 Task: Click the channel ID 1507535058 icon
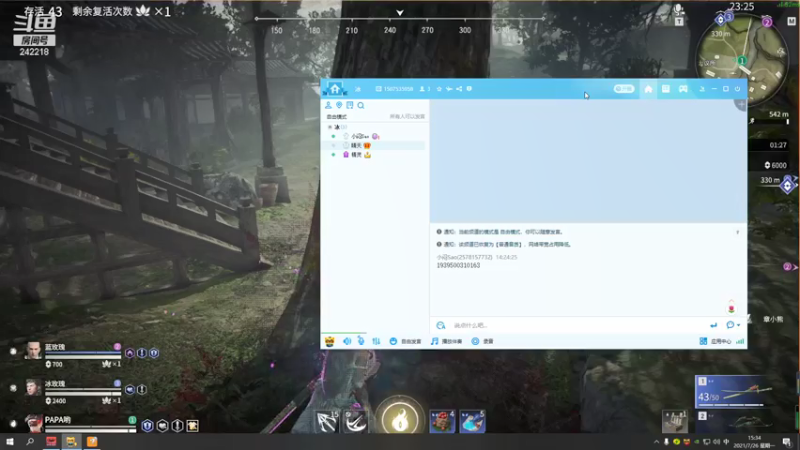[x=379, y=89]
